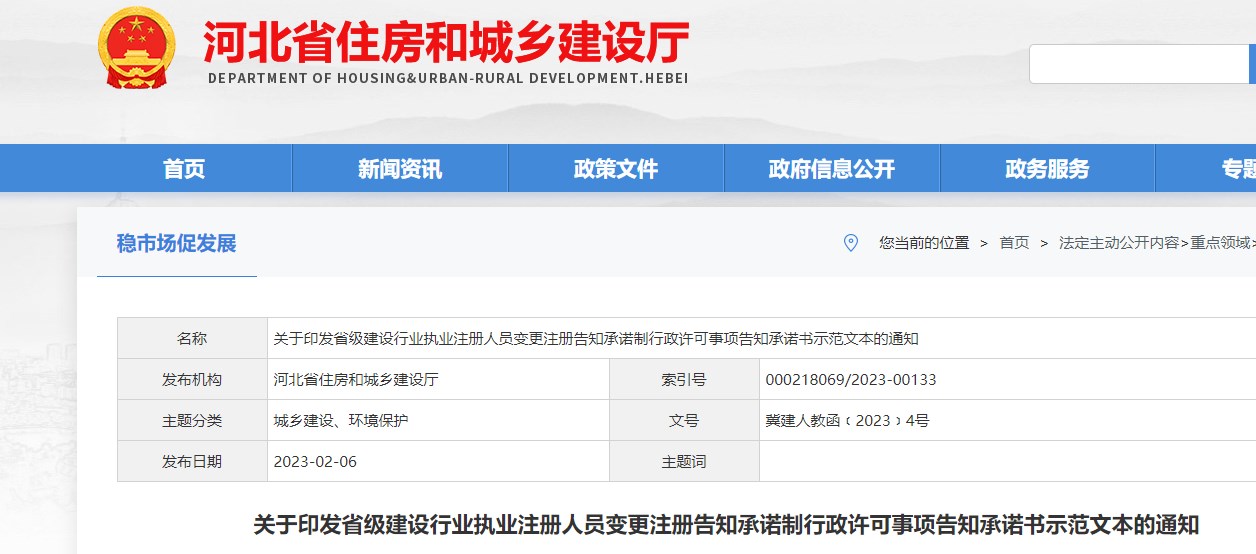
Task: Select the 稳市场促发展 section tab
Action: coord(177,243)
